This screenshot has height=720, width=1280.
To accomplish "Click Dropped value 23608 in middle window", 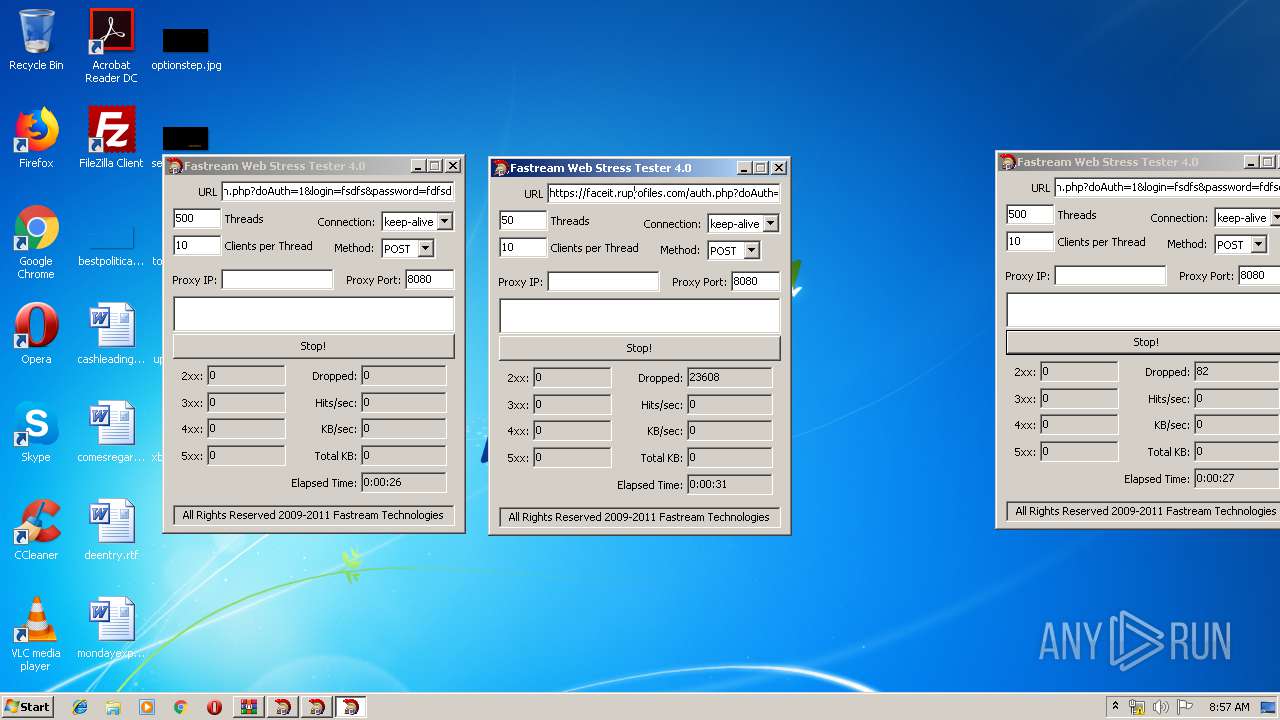I will pos(729,378).
